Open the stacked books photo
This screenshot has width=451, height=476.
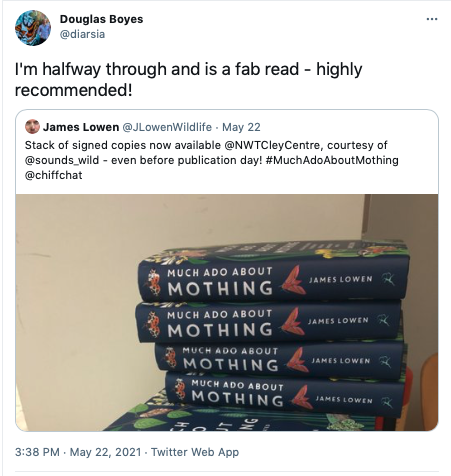tap(227, 312)
